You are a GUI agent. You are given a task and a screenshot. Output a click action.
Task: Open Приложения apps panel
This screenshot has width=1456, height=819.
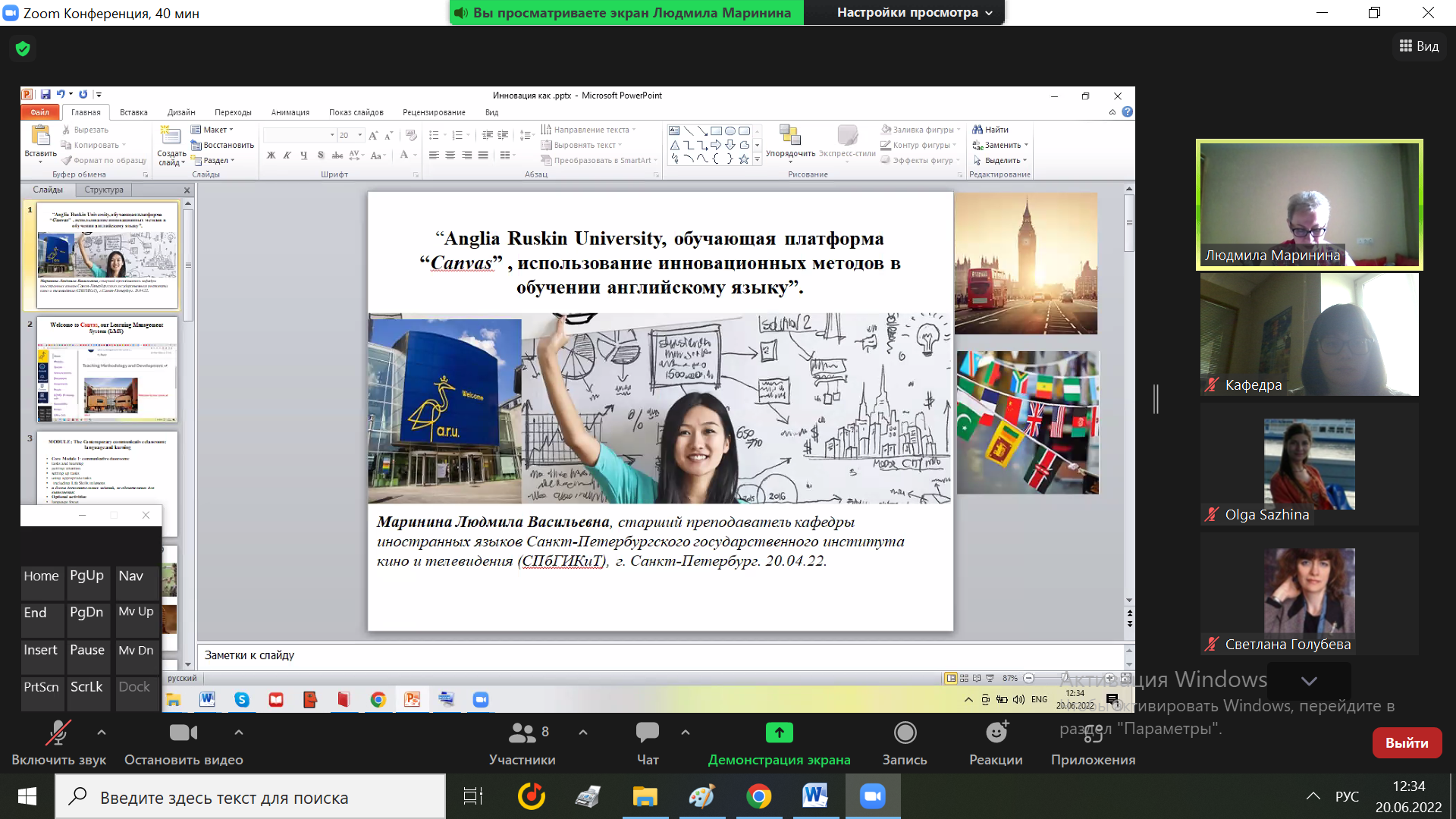1093,743
